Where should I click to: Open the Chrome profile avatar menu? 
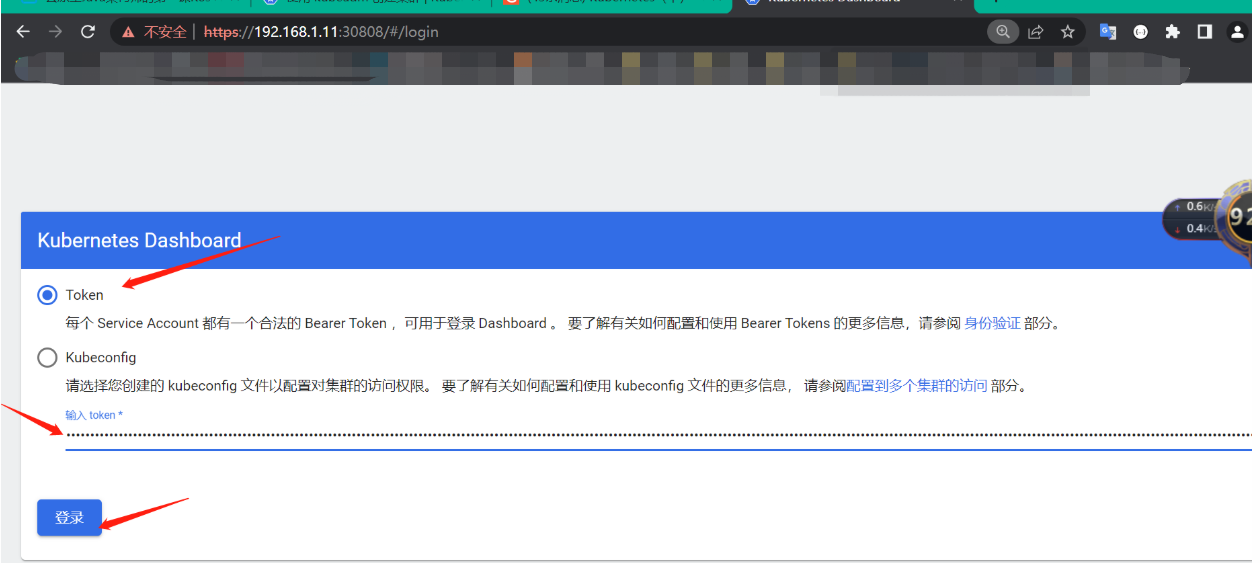tap(1237, 32)
